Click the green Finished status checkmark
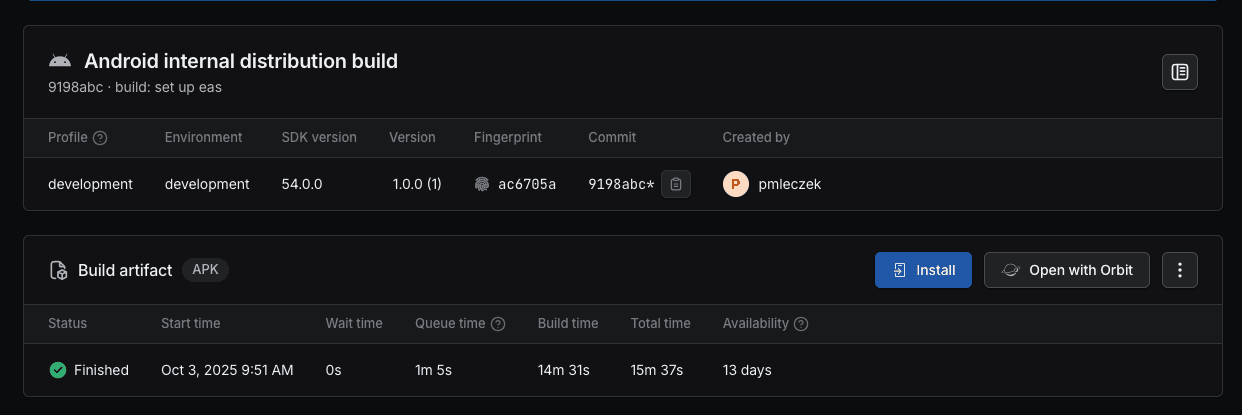1242x415 pixels. tap(58, 370)
